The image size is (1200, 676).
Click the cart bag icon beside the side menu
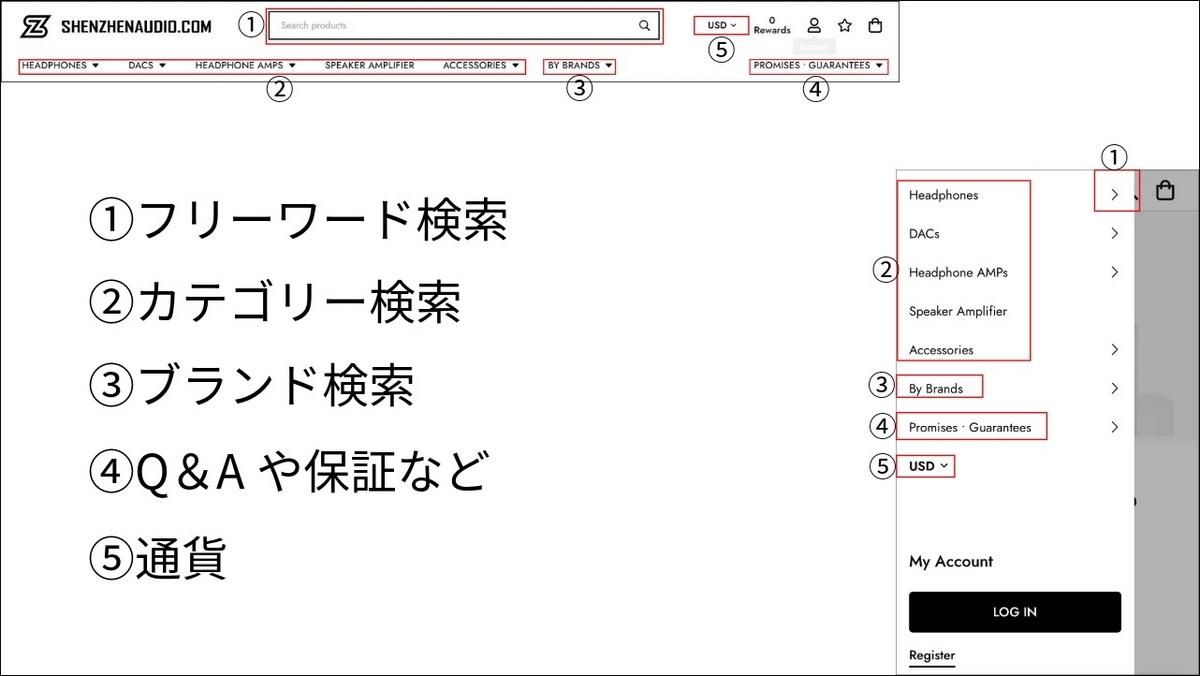click(1164, 189)
